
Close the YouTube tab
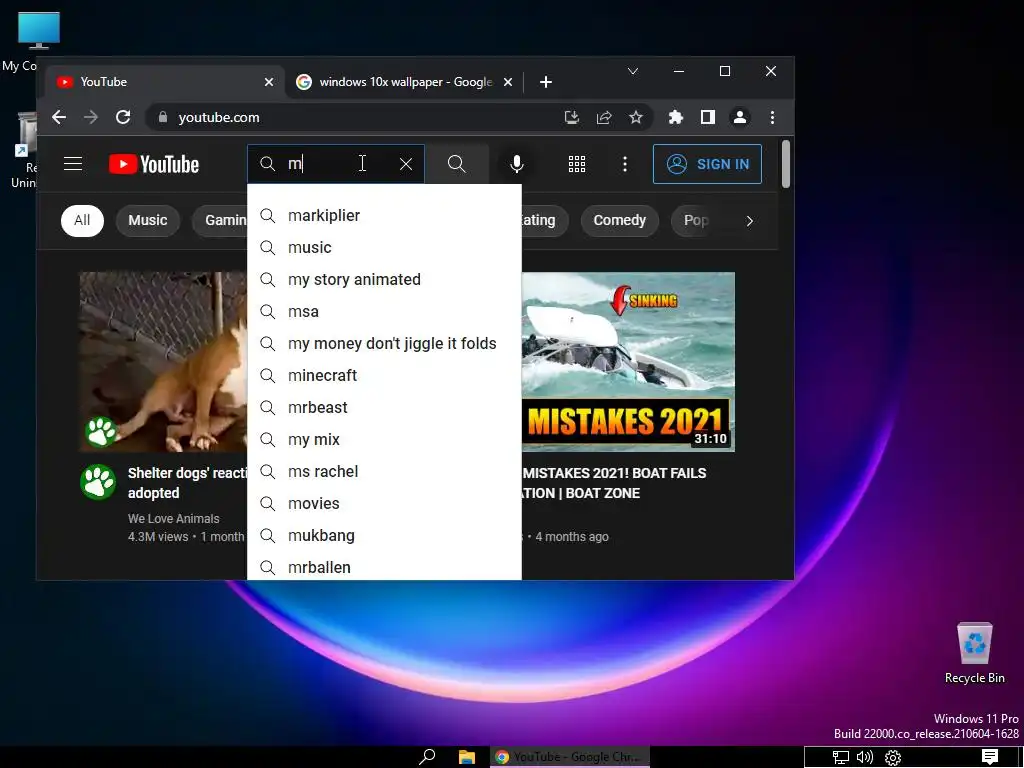click(269, 82)
